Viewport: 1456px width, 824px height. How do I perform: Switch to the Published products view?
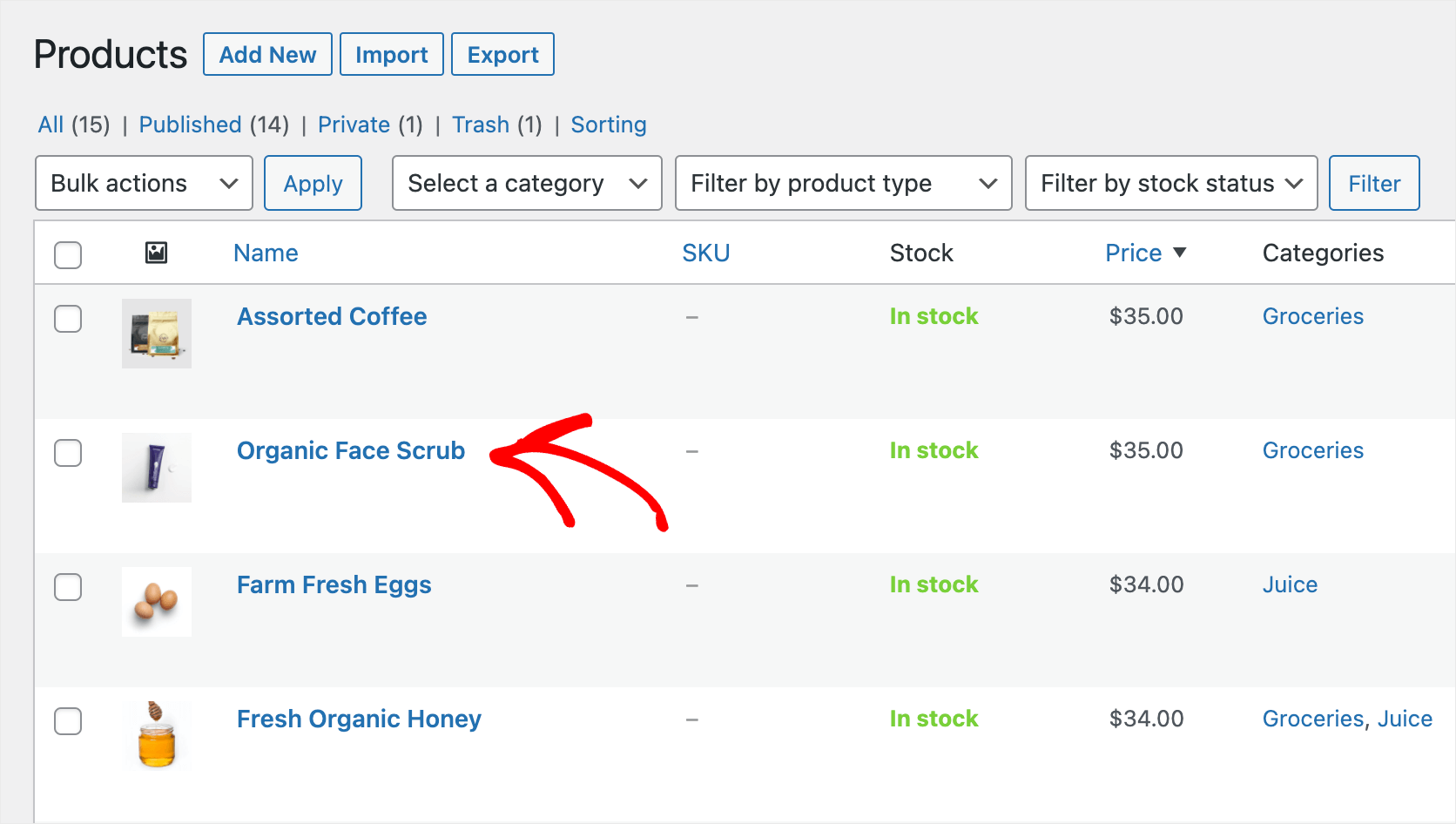tap(190, 125)
